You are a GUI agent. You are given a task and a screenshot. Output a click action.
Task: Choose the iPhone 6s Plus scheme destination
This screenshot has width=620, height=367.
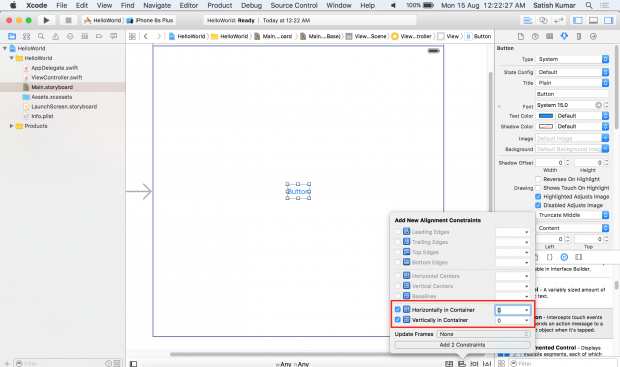(x=150, y=20)
